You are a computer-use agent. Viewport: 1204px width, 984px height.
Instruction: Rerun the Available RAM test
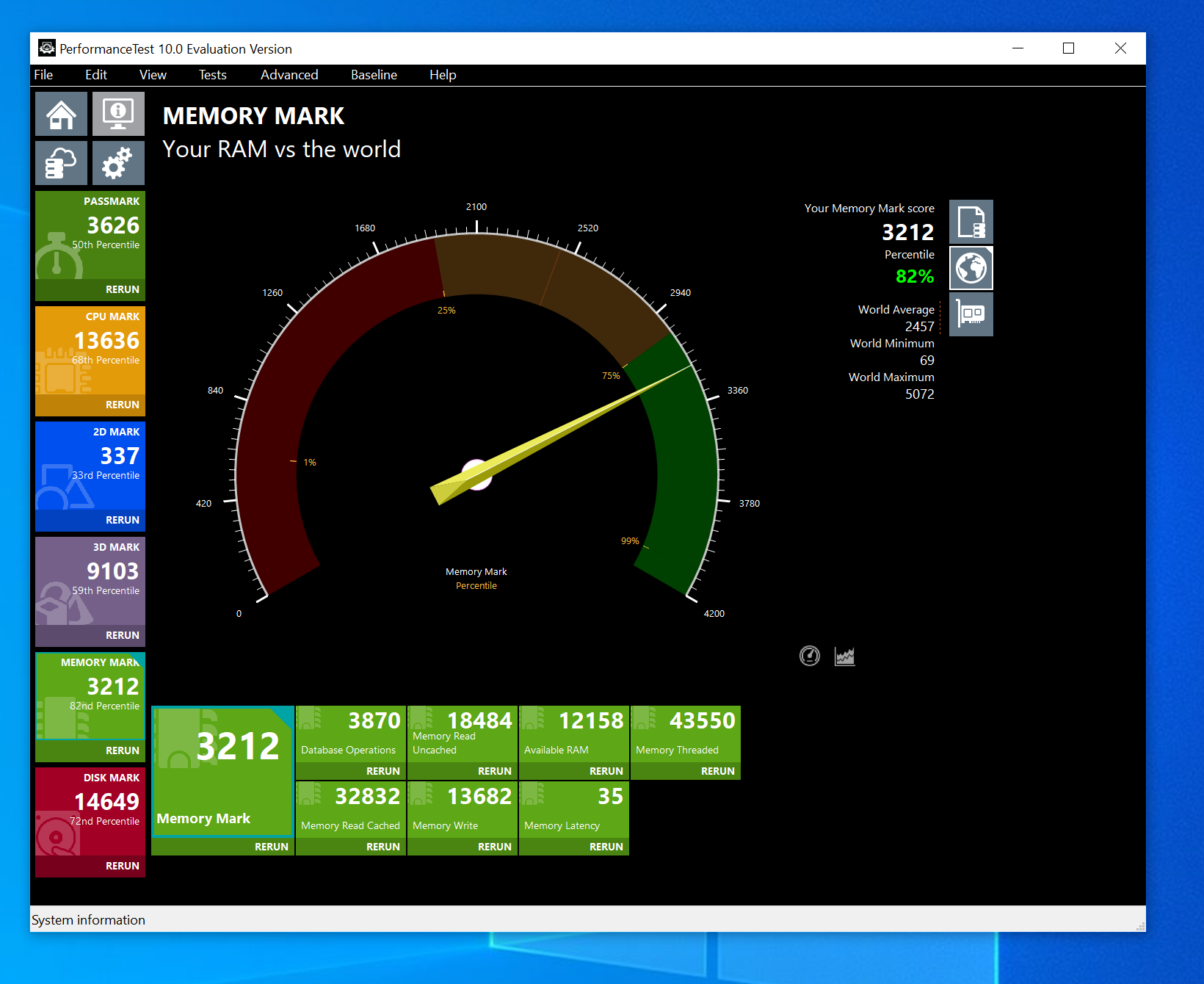pyautogui.click(x=606, y=771)
